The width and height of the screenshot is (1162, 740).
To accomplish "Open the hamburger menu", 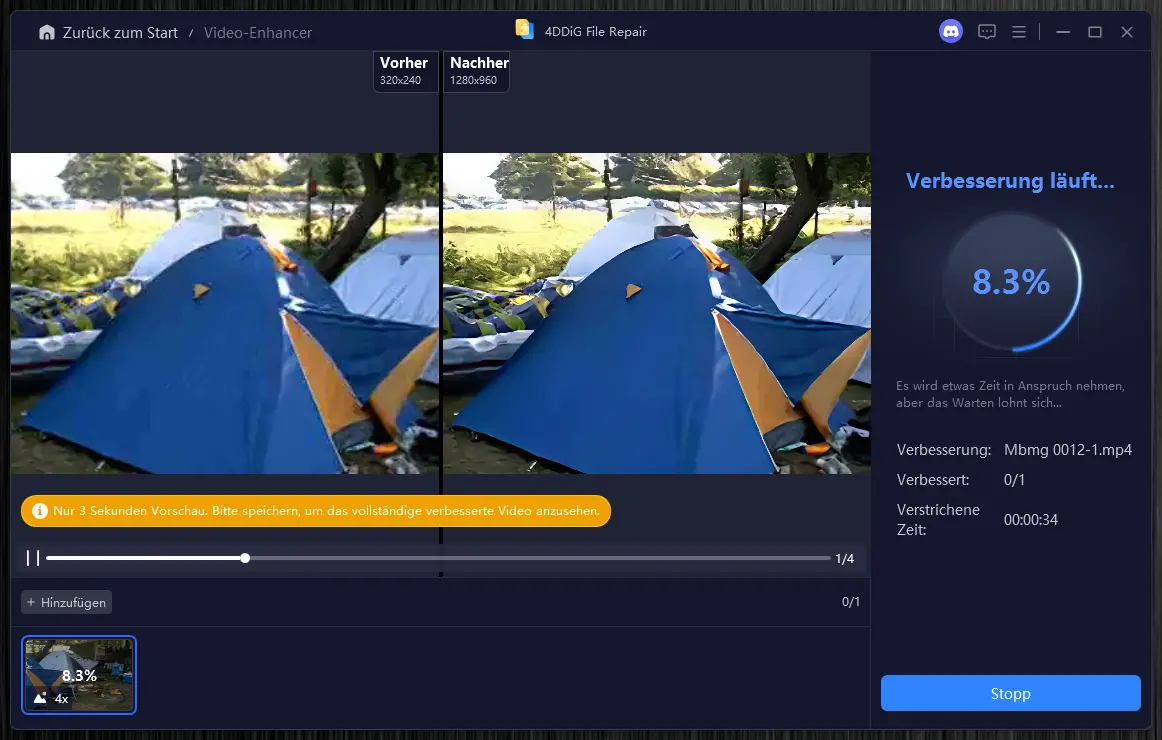I will 1019,32.
